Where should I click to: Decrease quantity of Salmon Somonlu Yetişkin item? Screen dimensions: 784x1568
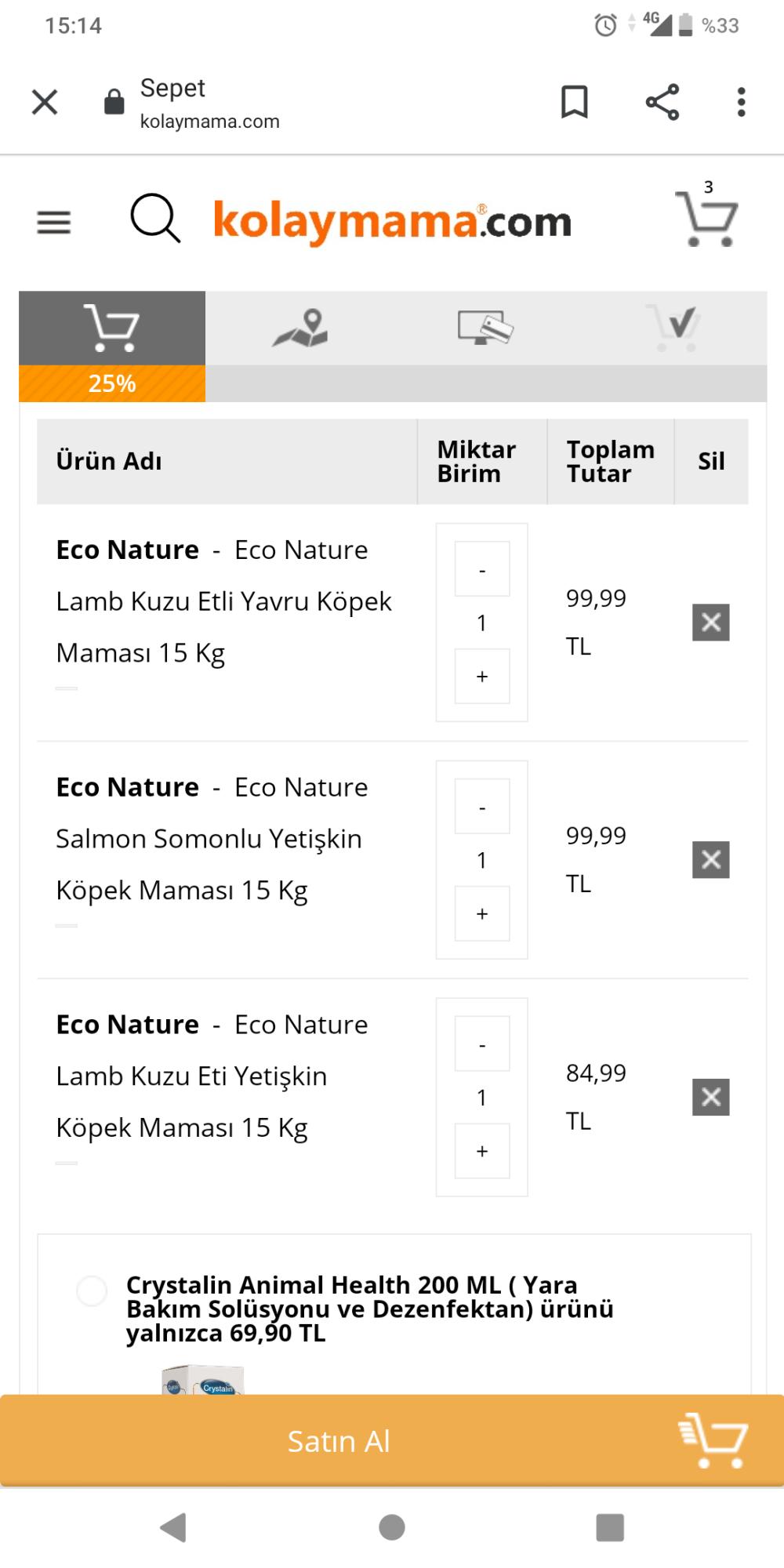[x=482, y=806]
